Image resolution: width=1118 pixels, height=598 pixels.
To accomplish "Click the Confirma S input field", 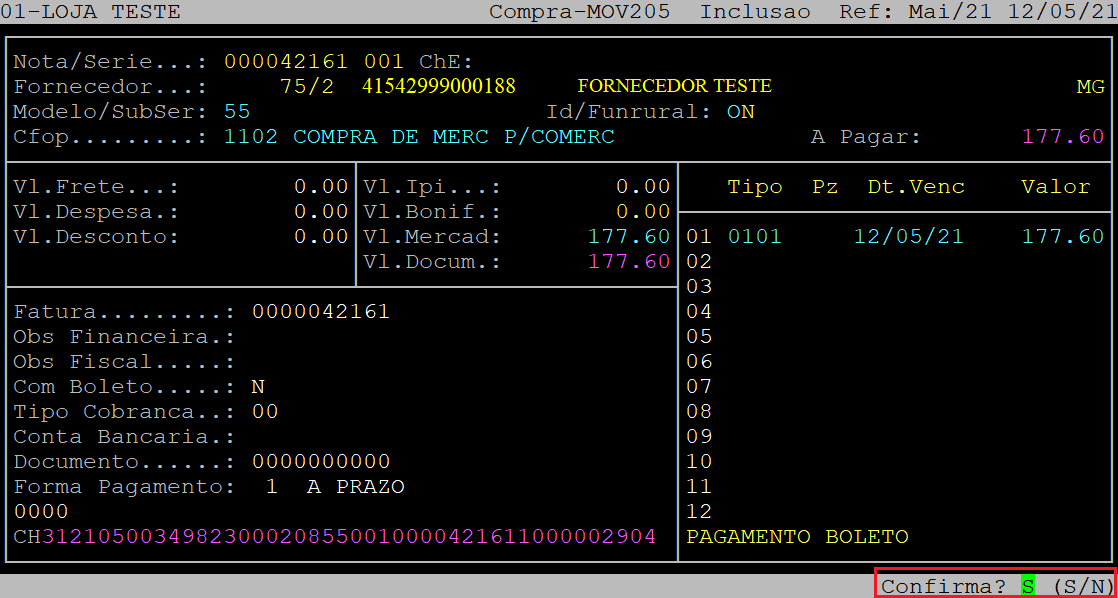I will point(1027,586).
